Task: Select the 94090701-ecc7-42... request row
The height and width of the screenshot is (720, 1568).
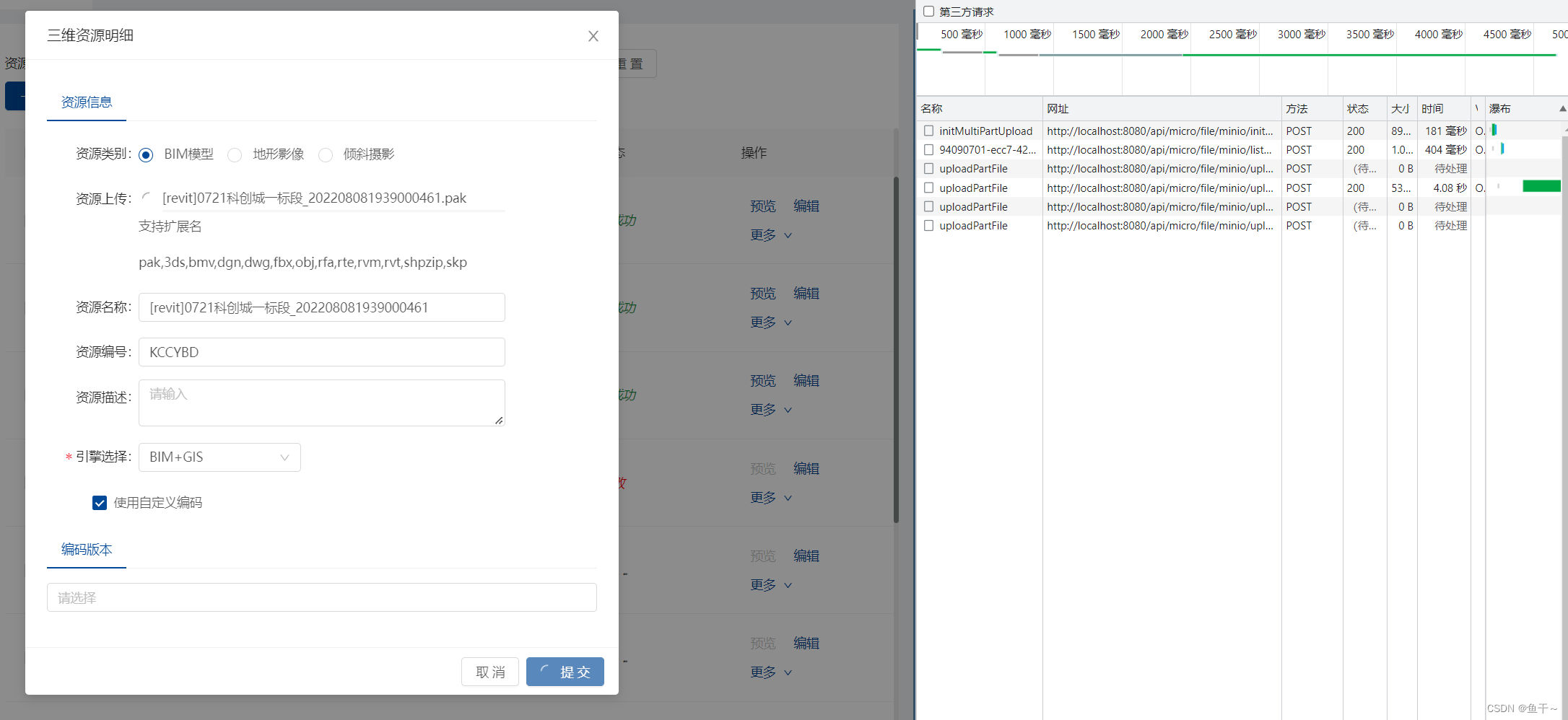Action: coord(1242,149)
